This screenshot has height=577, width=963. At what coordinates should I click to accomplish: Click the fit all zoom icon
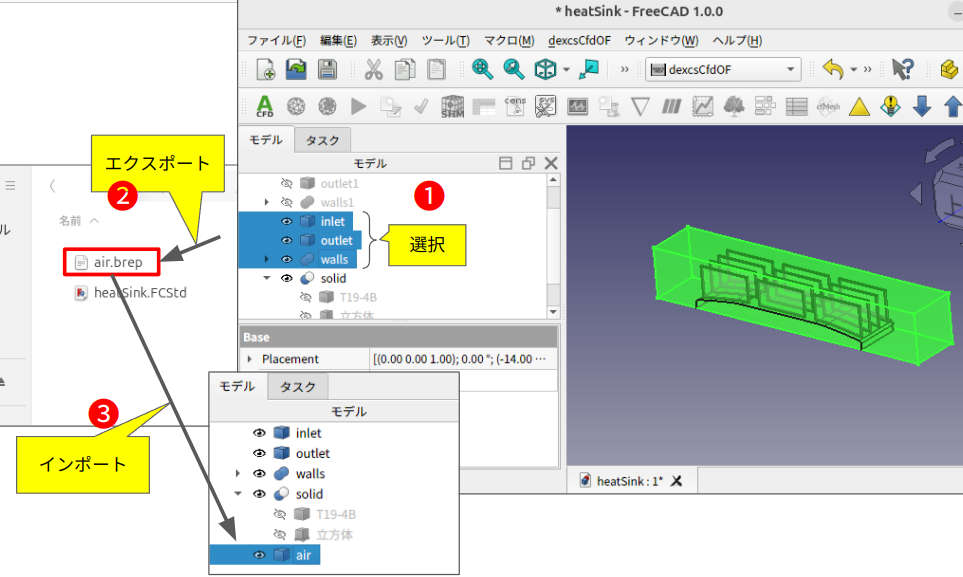click(x=482, y=69)
